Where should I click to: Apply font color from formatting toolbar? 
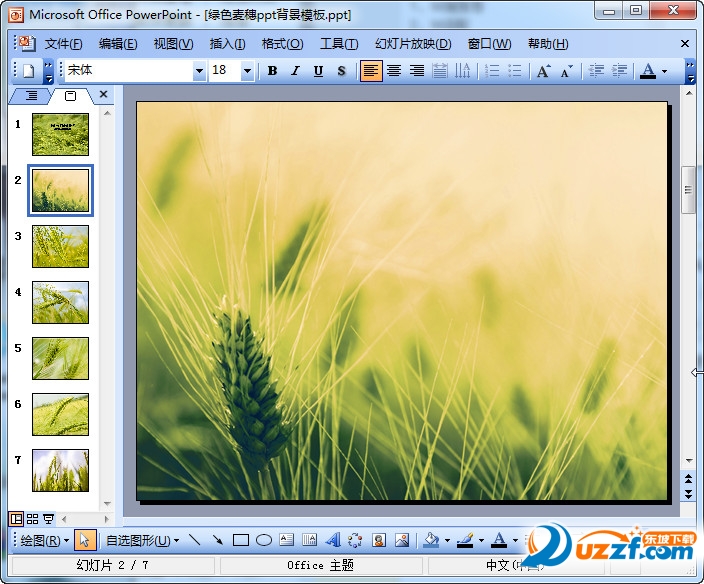pos(648,71)
